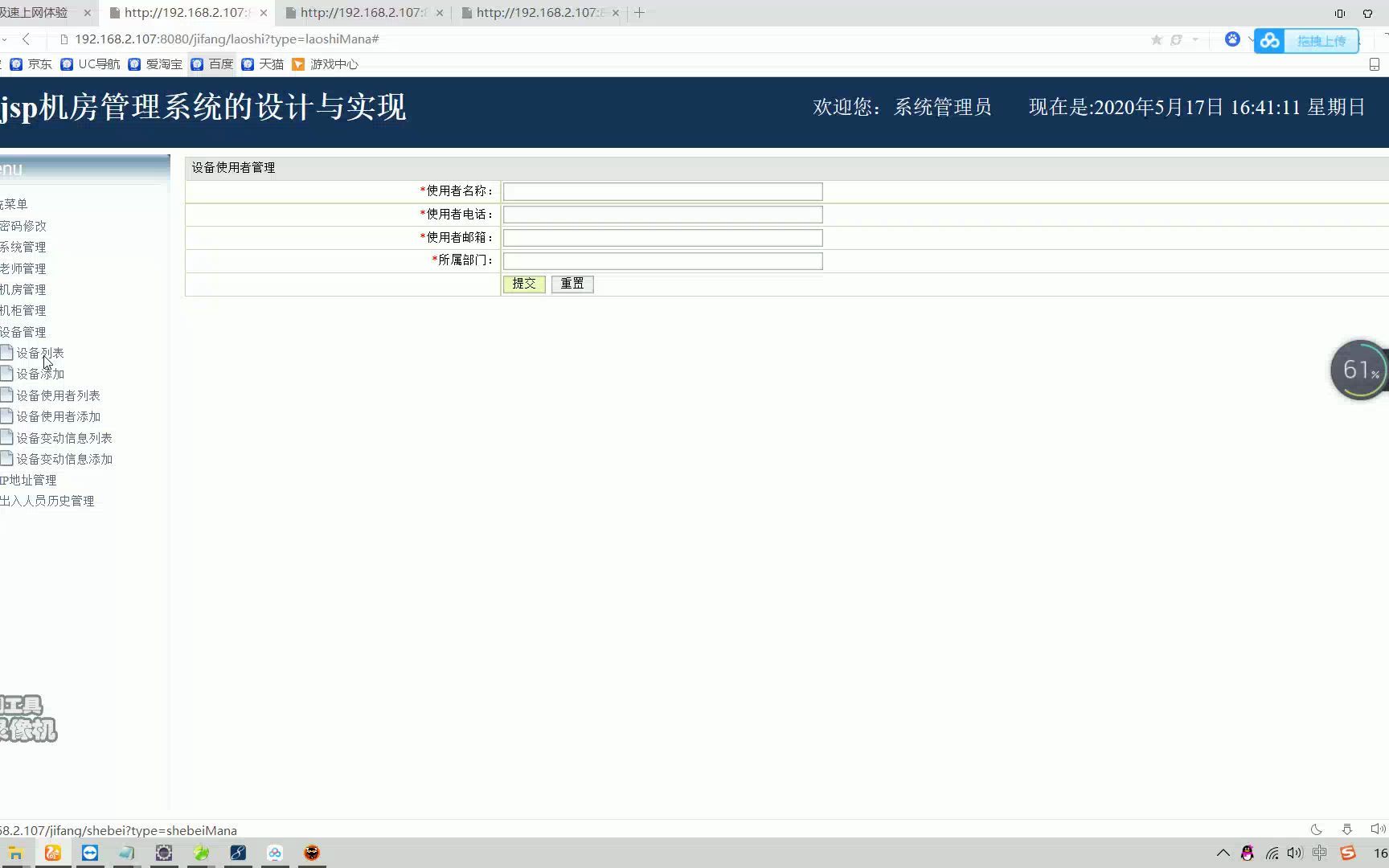Select 设备使用者列表 in sidebar menu
The width and height of the screenshot is (1389, 868).
[x=58, y=395]
